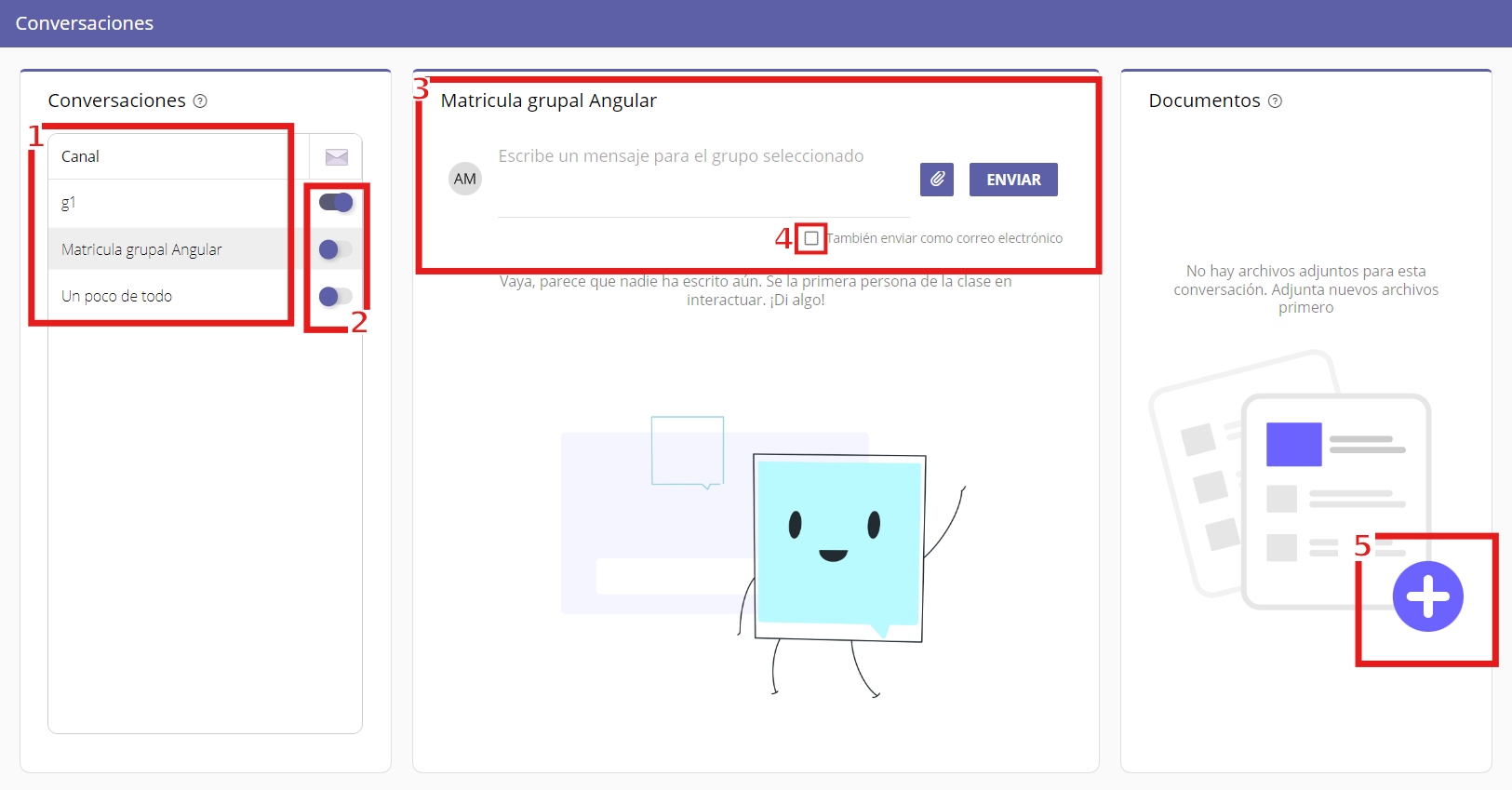Click the envelope icon in channel list header
1512x790 pixels.
click(x=336, y=157)
